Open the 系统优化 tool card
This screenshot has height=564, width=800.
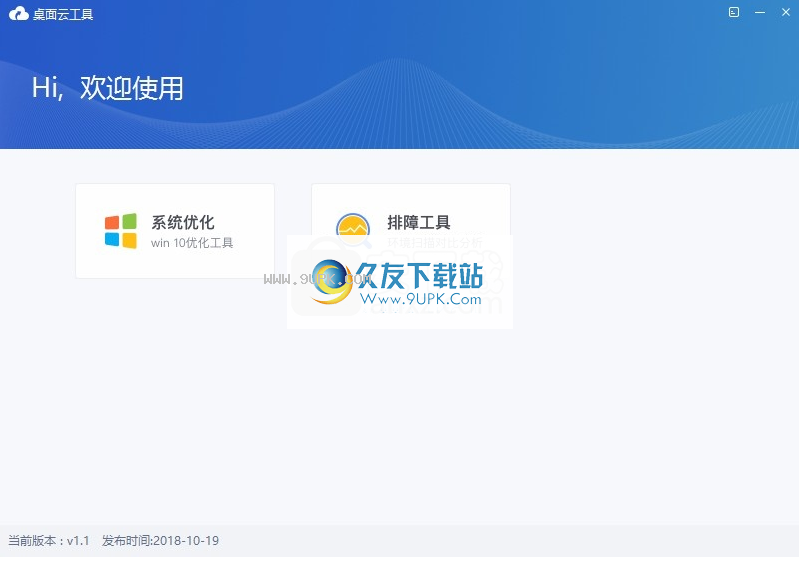175,231
